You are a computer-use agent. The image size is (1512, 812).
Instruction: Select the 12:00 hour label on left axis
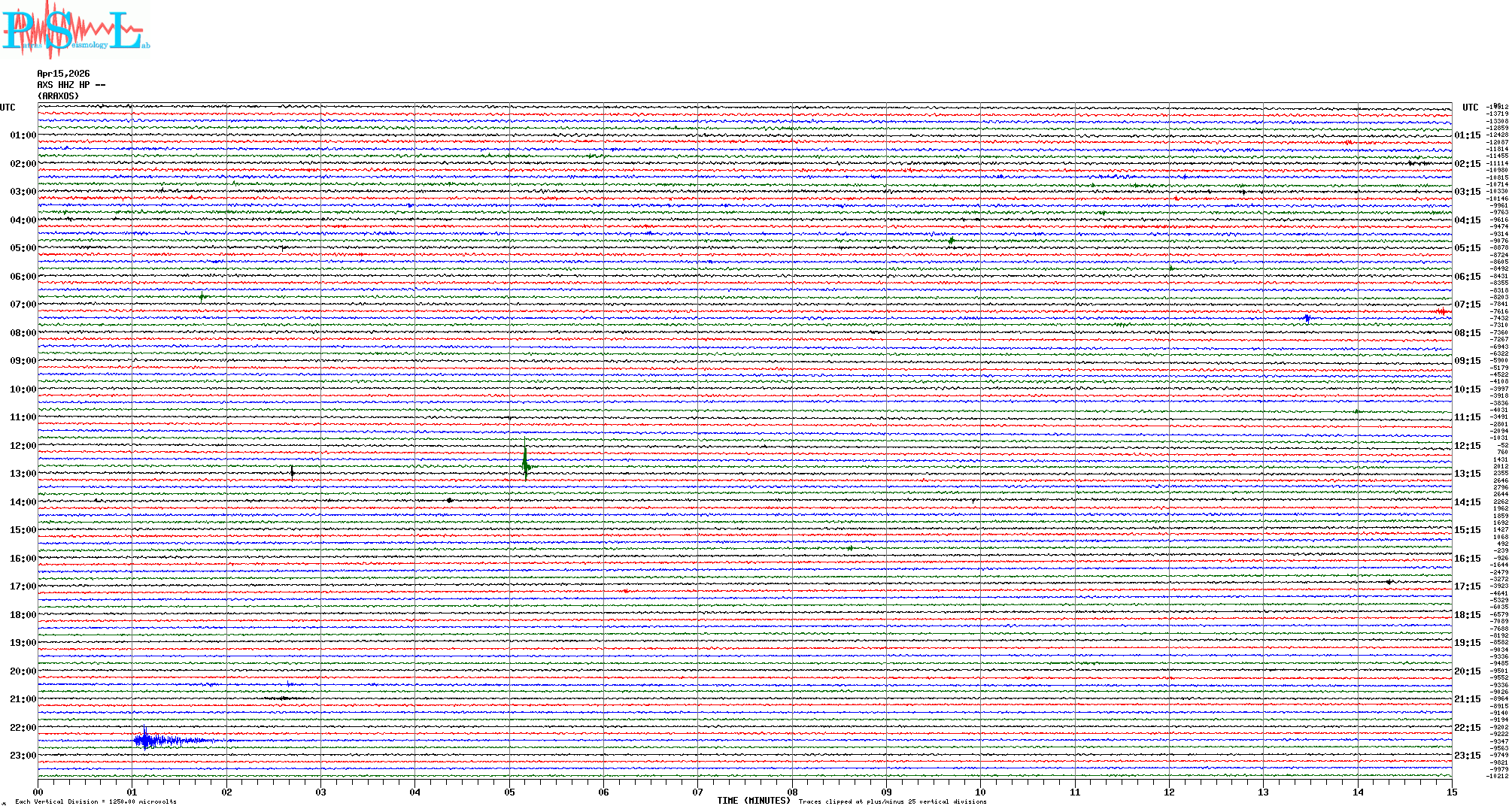pos(23,446)
